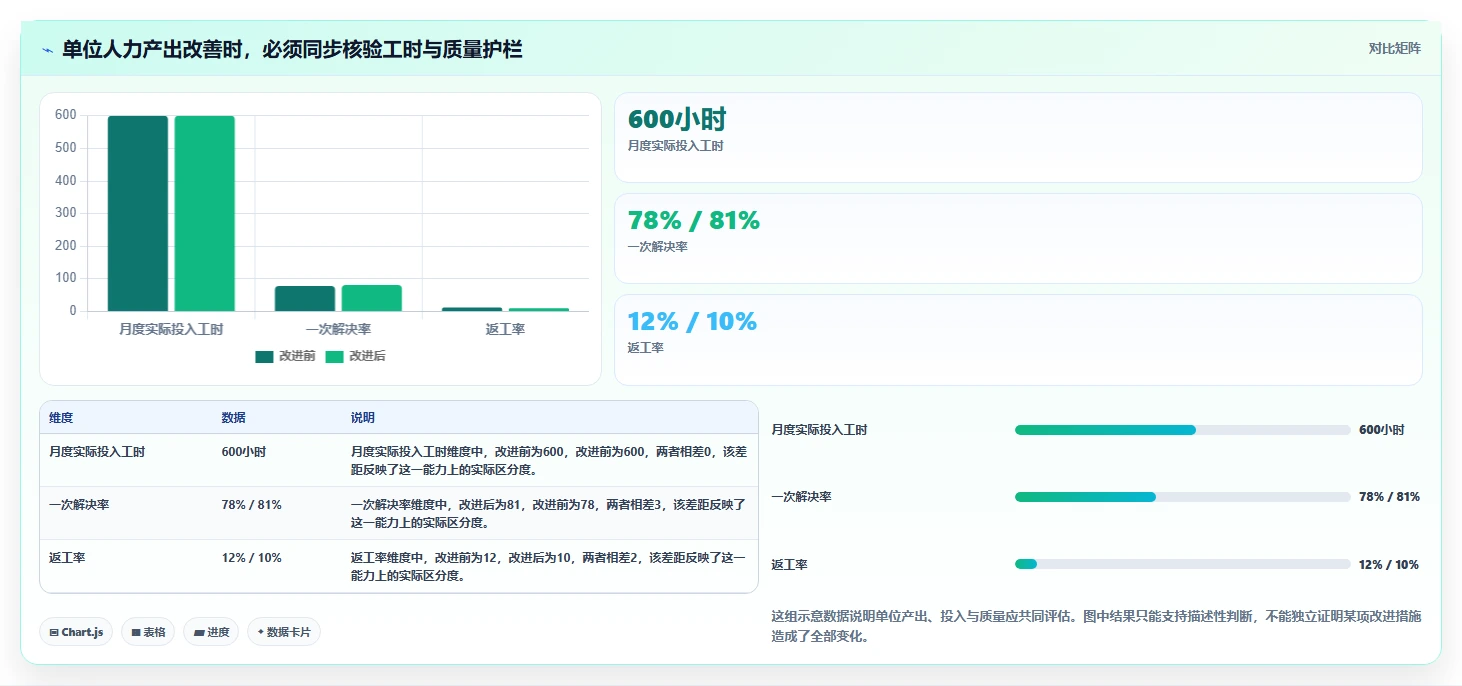
Task: Click the 返工率 label on the chart axis
Action: coord(505,329)
